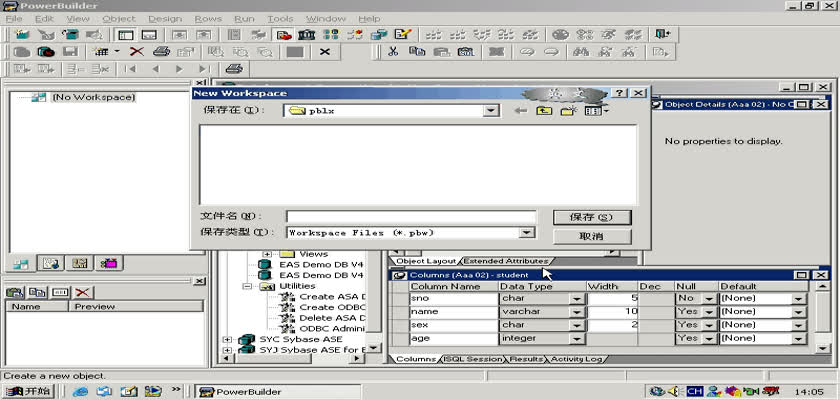Click the binoculars Find icon

coord(581,52)
